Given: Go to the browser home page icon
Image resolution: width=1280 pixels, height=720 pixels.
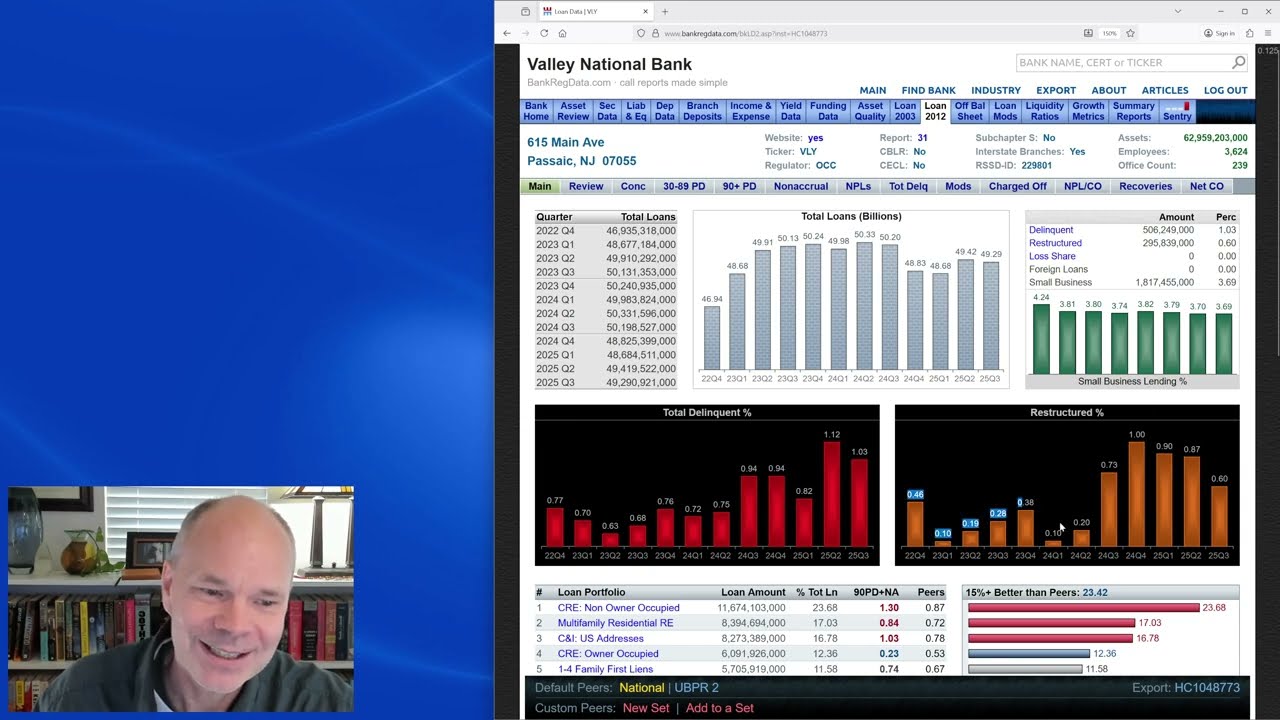Looking at the screenshot, I should 562,33.
